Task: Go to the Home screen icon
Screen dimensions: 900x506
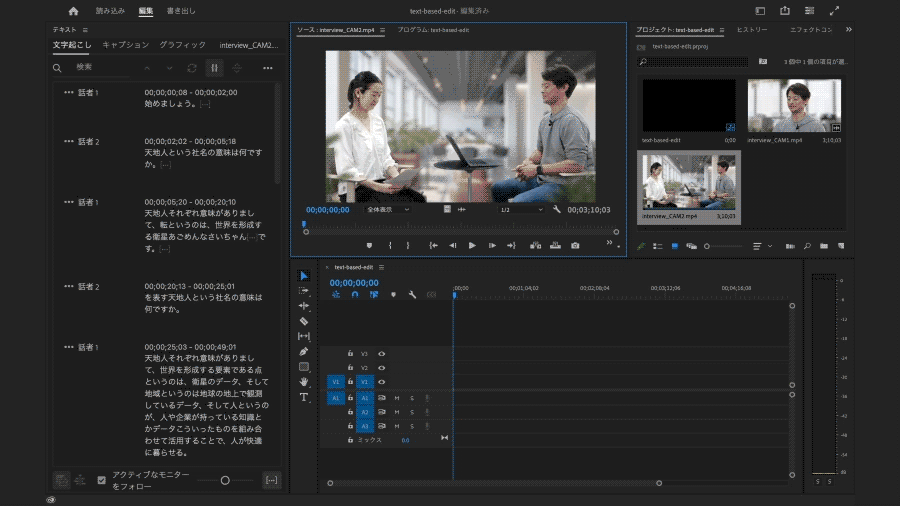Action: pyautogui.click(x=73, y=11)
